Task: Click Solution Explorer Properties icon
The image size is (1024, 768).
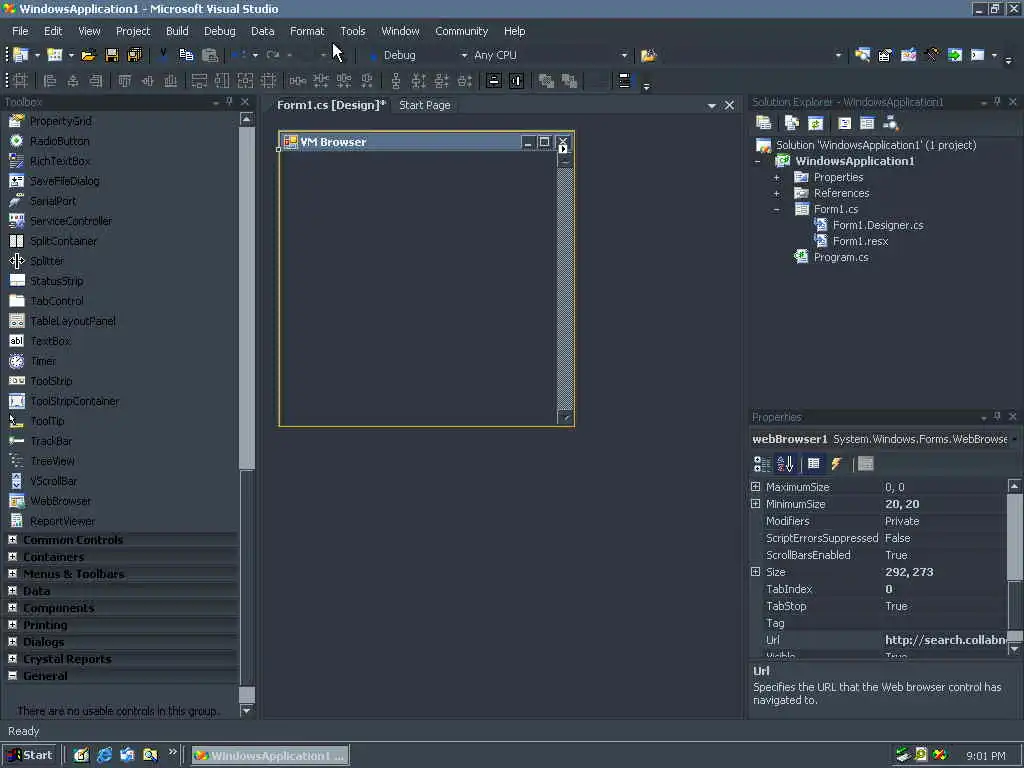Action: tap(763, 123)
